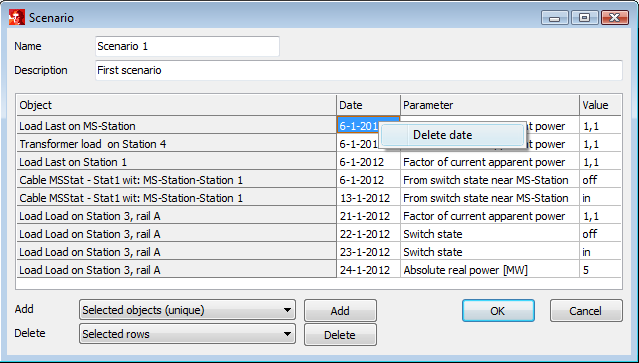This screenshot has width=639, height=363.
Task: Click the Absolute real power [MW] cell
Action: pyautogui.click(x=490, y=270)
